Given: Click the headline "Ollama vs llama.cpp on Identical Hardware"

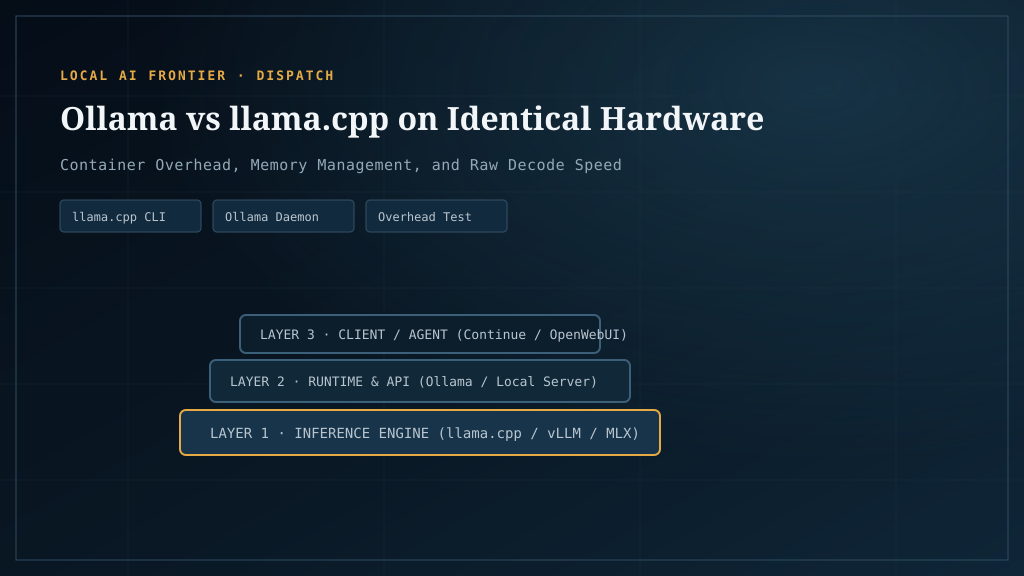Looking at the screenshot, I should pyautogui.click(x=412, y=119).
